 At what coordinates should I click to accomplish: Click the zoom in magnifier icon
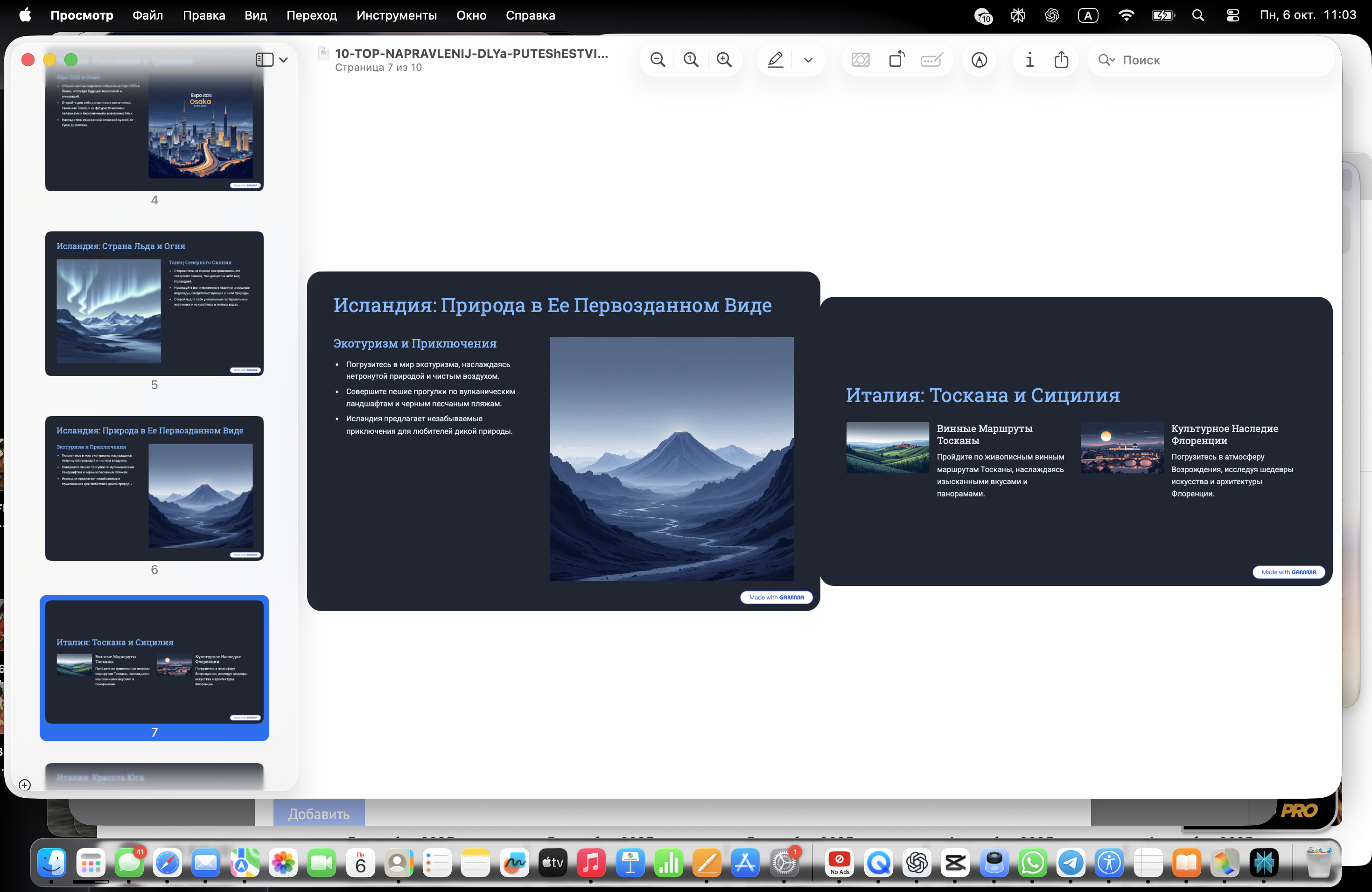tap(724, 60)
